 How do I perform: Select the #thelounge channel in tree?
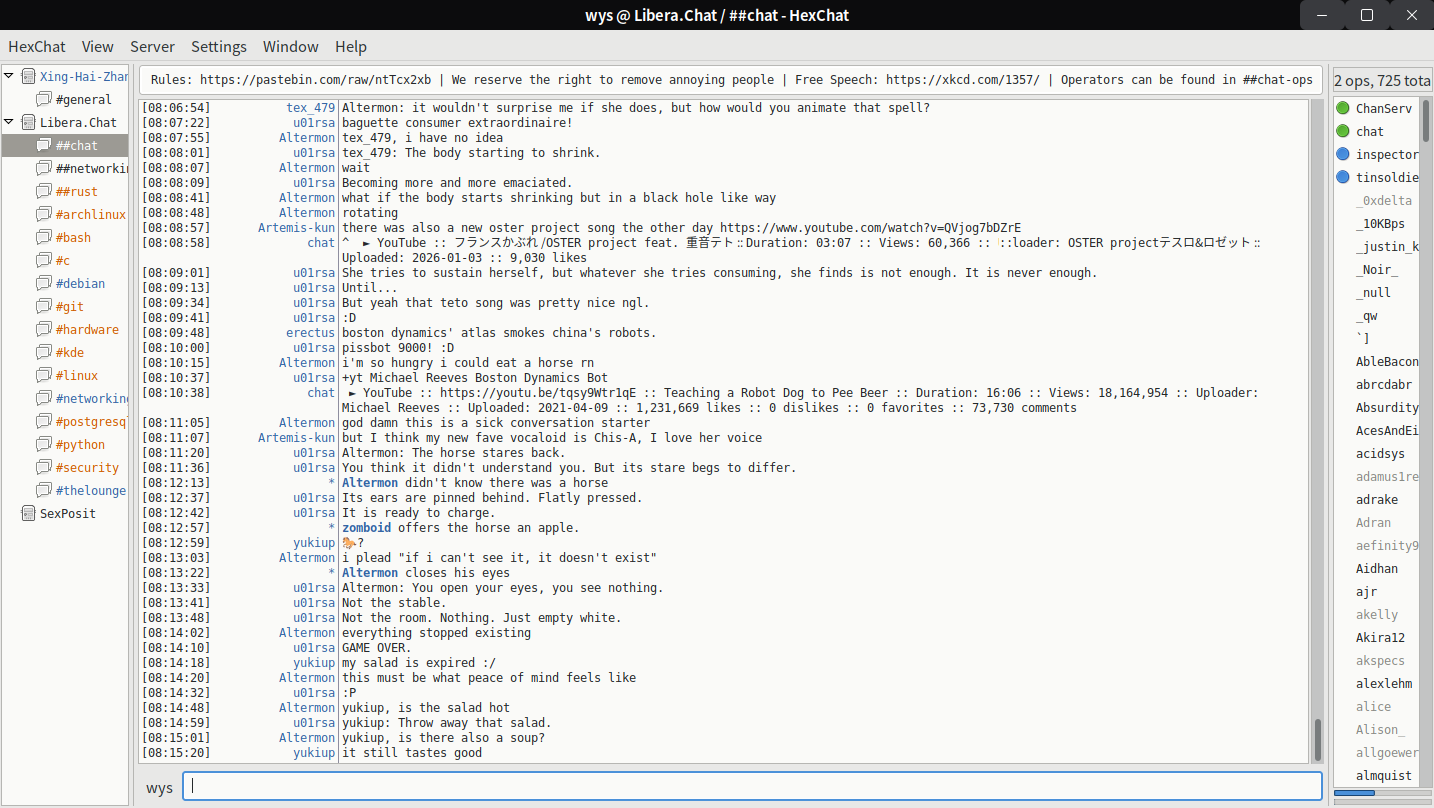90,490
